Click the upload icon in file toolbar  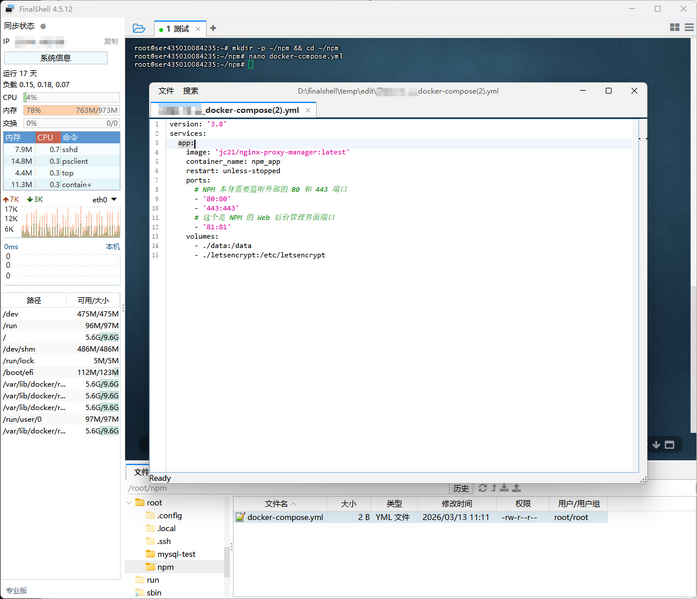pos(517,488)
